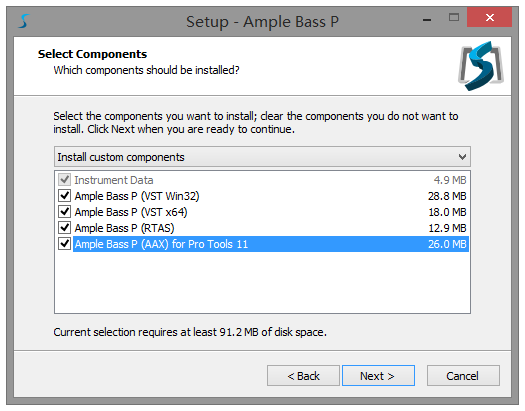Select the Ample Bass P (RTAS) row label
Image resolution: width=525 pixels, height=411 pixels.
pyautogui.click(x=124, y=228)
